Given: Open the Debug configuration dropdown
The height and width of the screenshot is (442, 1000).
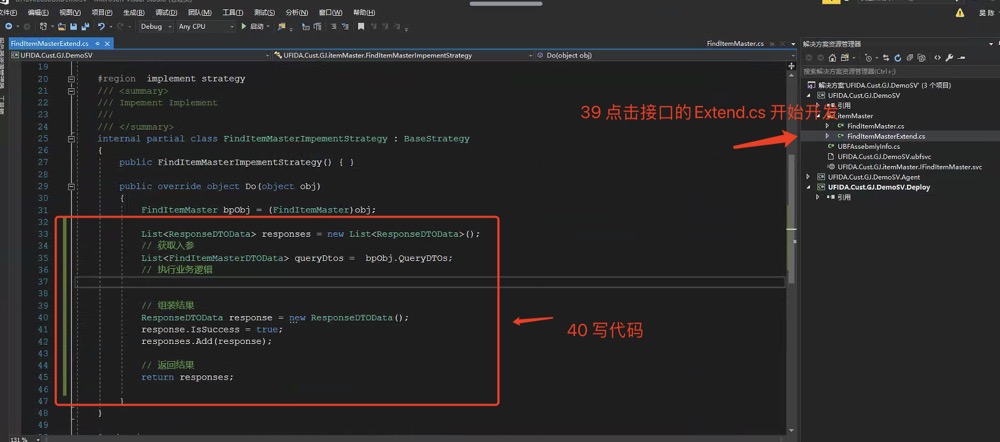Looking at the screenshot, I should [157, 27].
